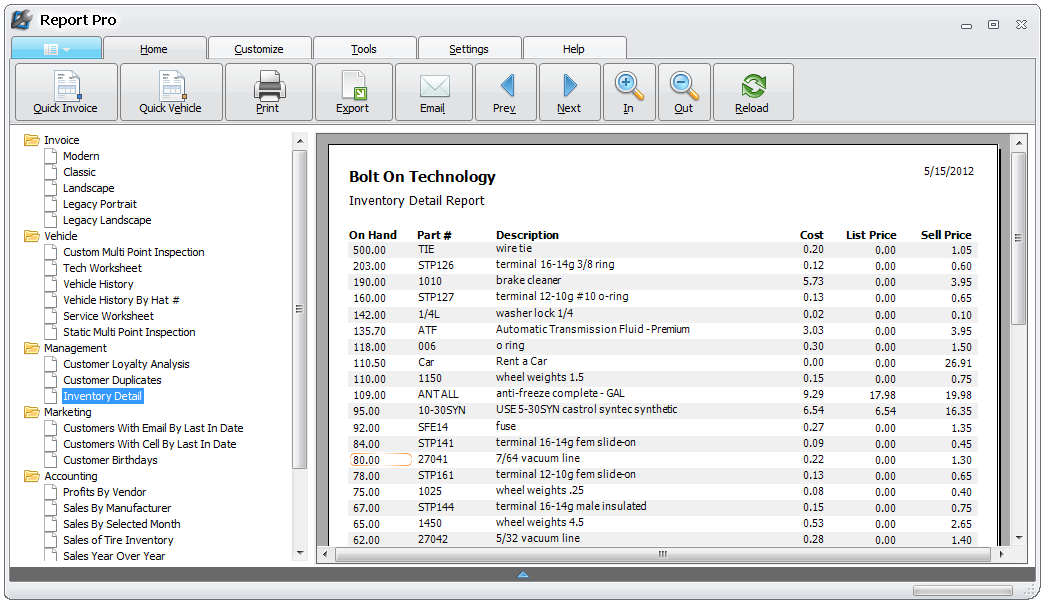Viewport: 1046px width, 603px height.
Task: Click the bottom status progress bar
Action: click(963, 590)
